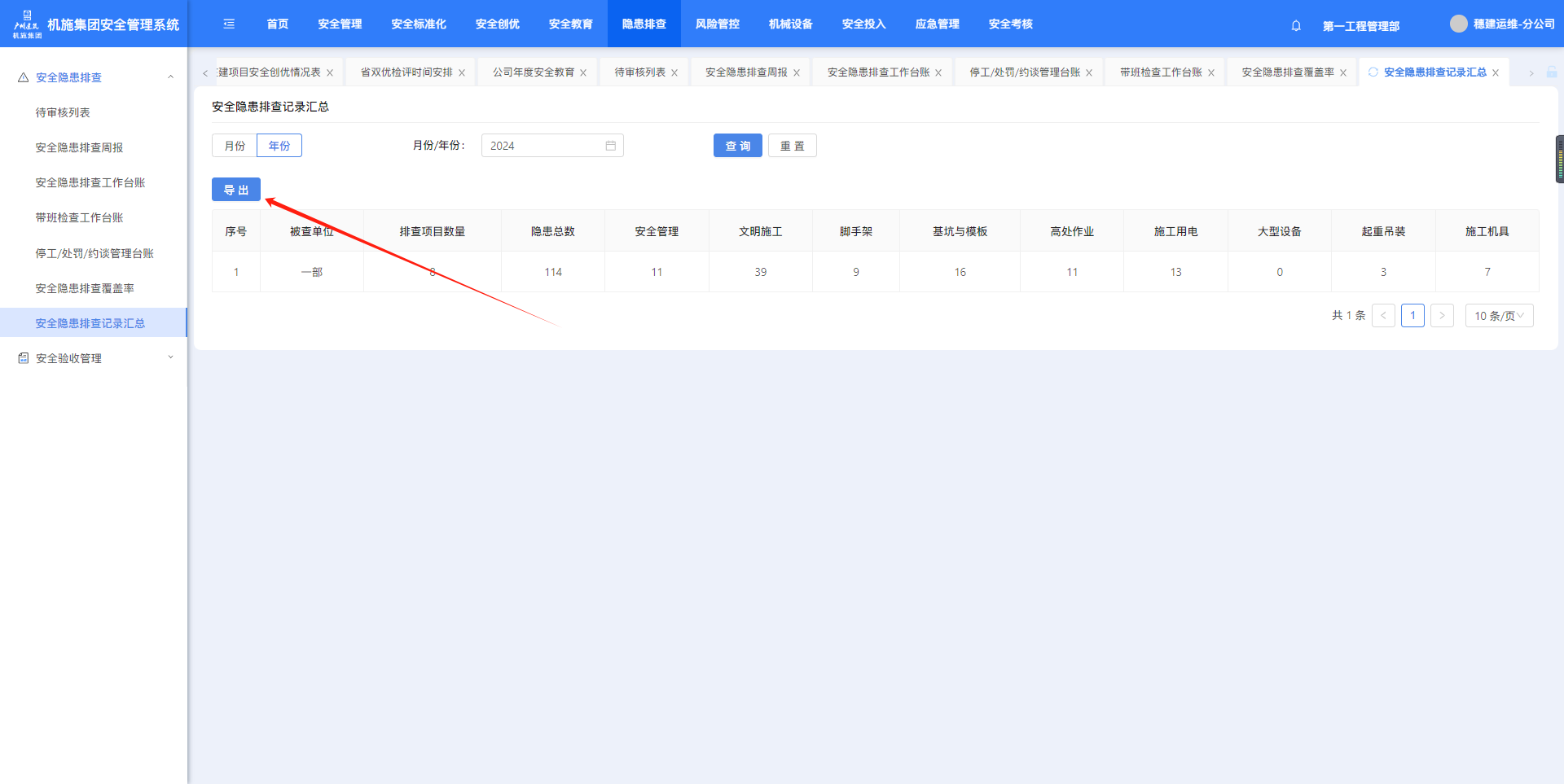This screenshot has width=1564, height=784.
Task: Click the 查询 search button
Action: point(737,146)
